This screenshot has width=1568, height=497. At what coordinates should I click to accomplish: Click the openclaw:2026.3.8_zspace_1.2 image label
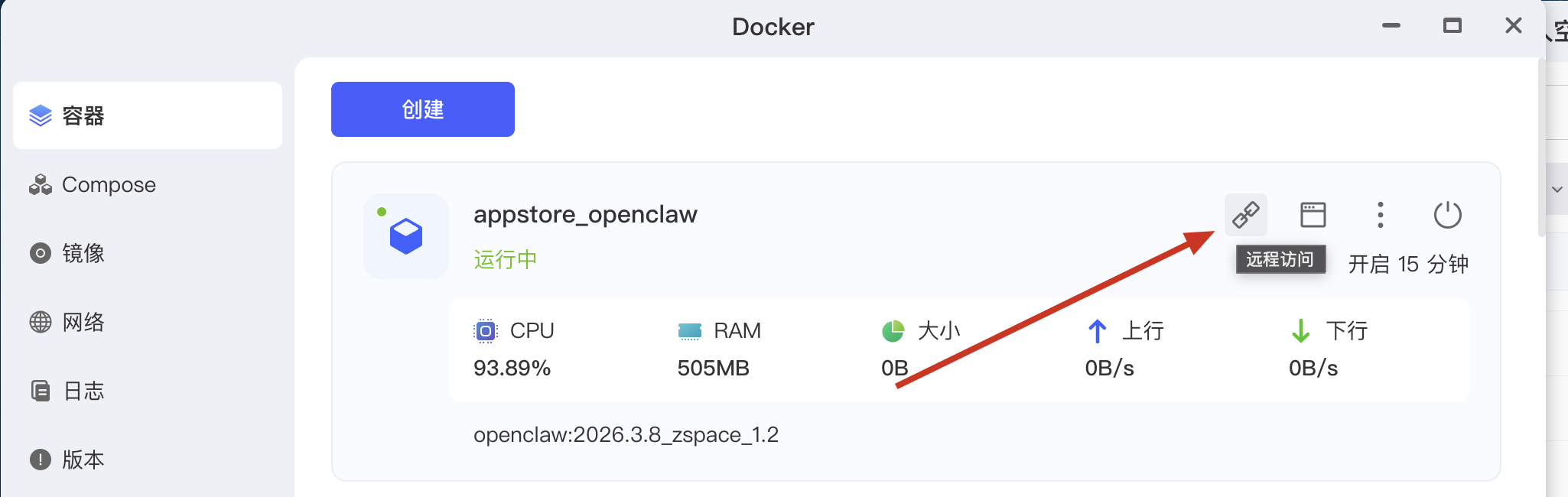tap(626, 434)
